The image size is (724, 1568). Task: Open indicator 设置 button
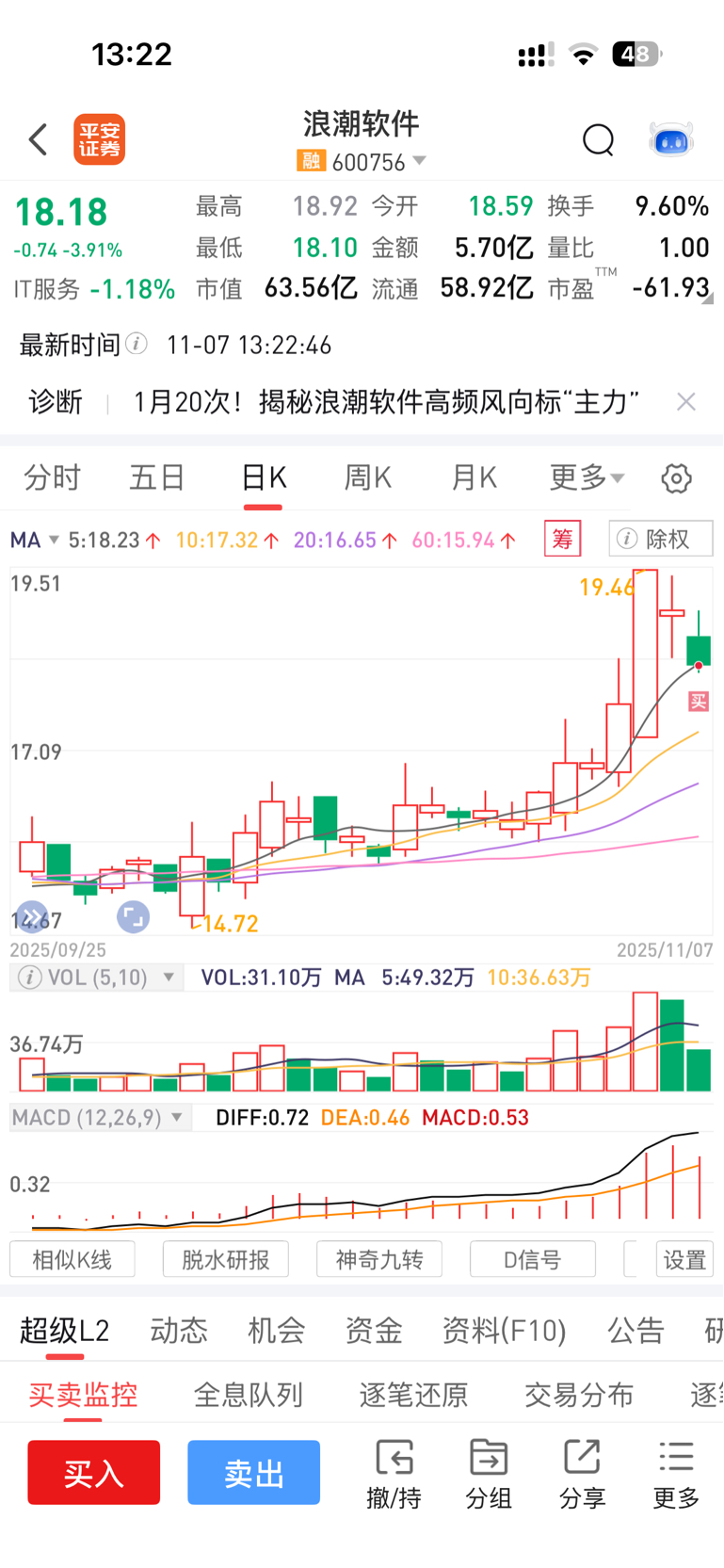pyautogui.click(x=684, y=1259)
